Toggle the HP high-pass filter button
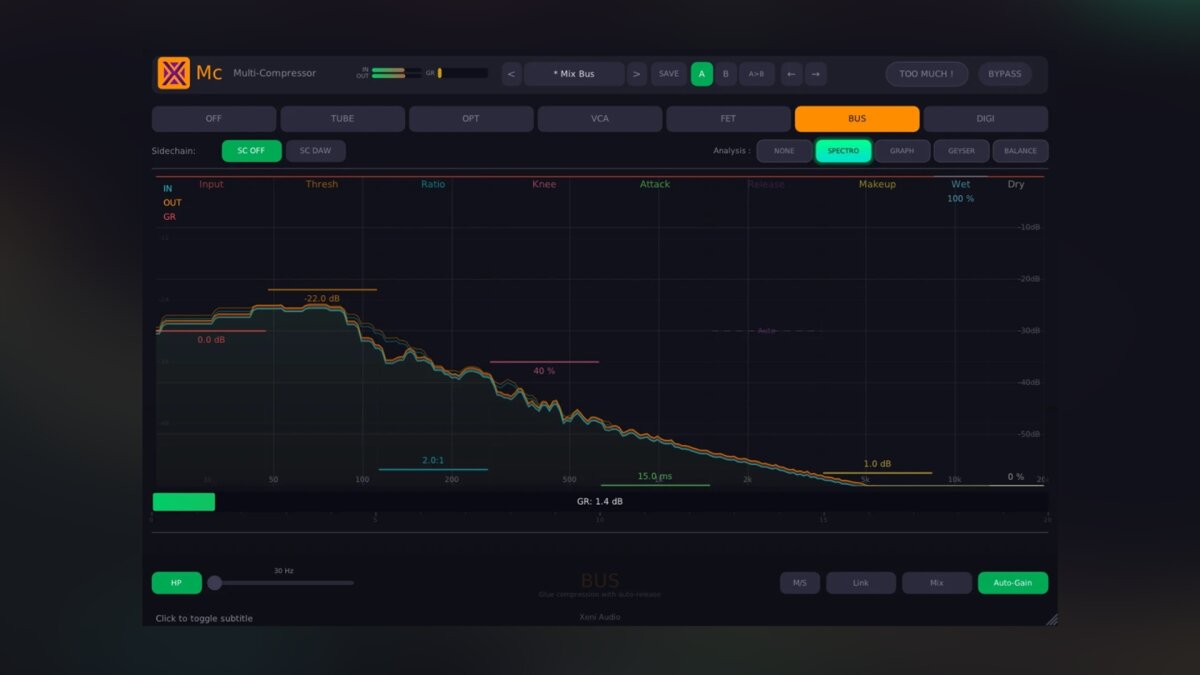The image size is (1200, 675). [x=176, y=582]
